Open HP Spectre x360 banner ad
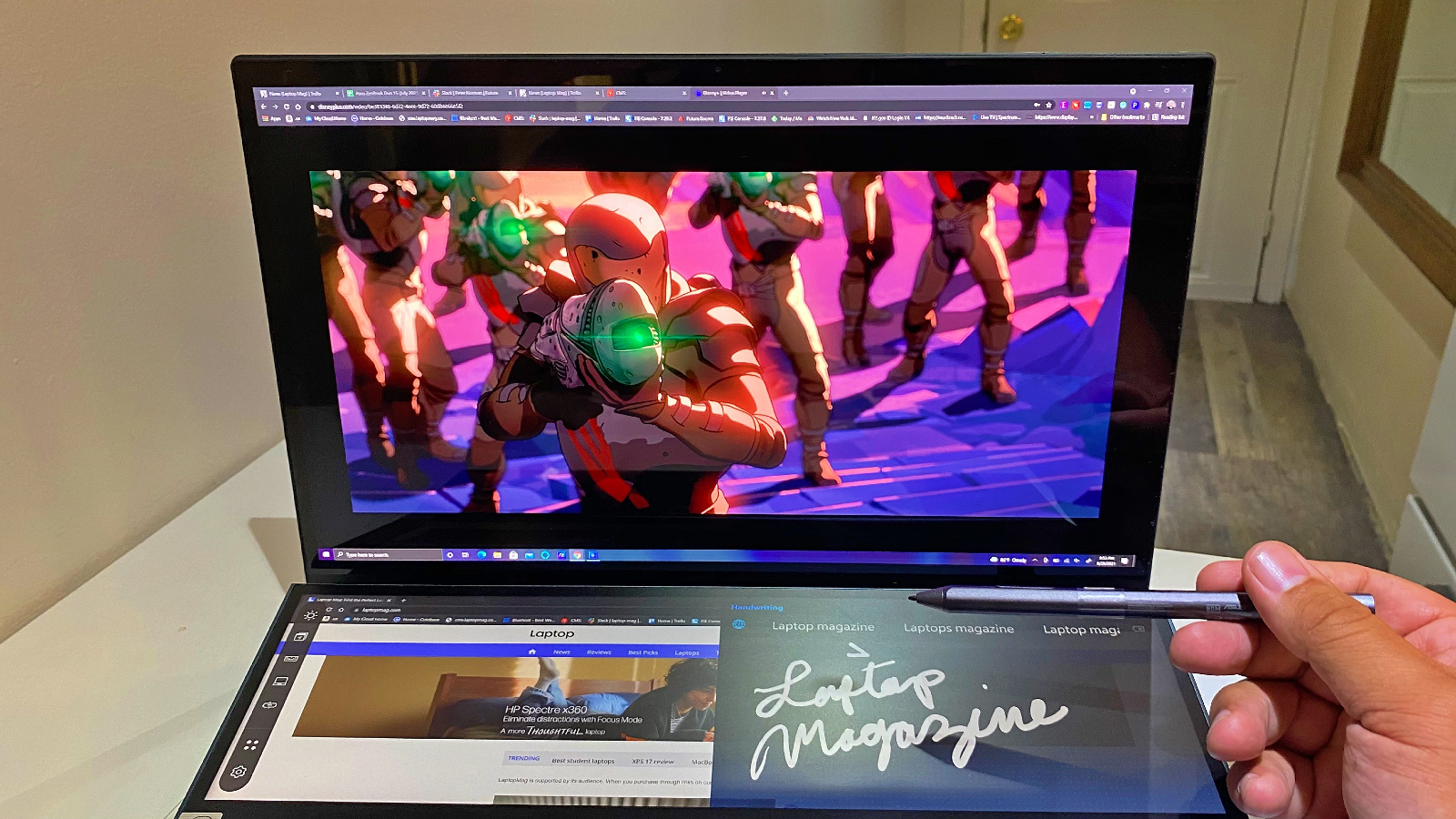This screenshot has width=1456, height=819. click(505, 697)
